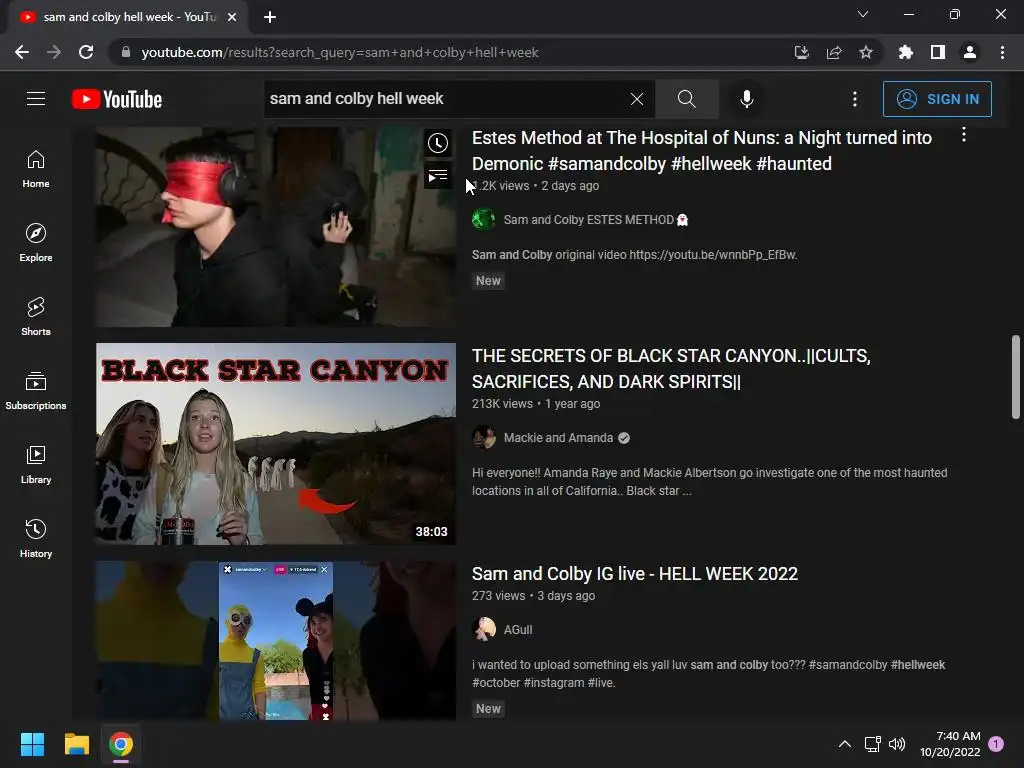This screenshot has width=1024, height=768.
Task: View site information padlock icon
Action: click(x=126, y=52)
